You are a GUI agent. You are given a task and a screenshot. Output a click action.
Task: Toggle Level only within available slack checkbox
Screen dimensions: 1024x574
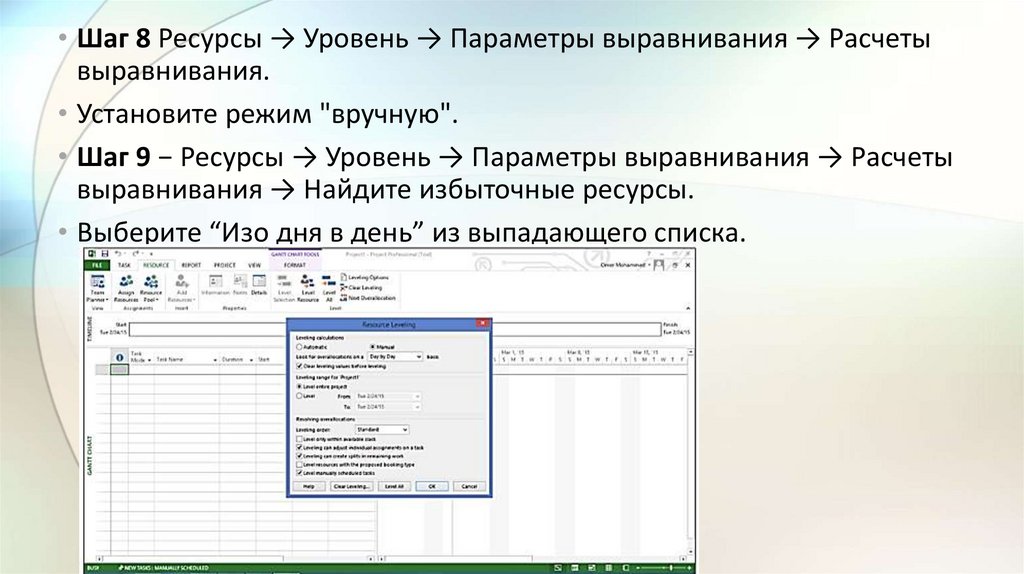300,439
